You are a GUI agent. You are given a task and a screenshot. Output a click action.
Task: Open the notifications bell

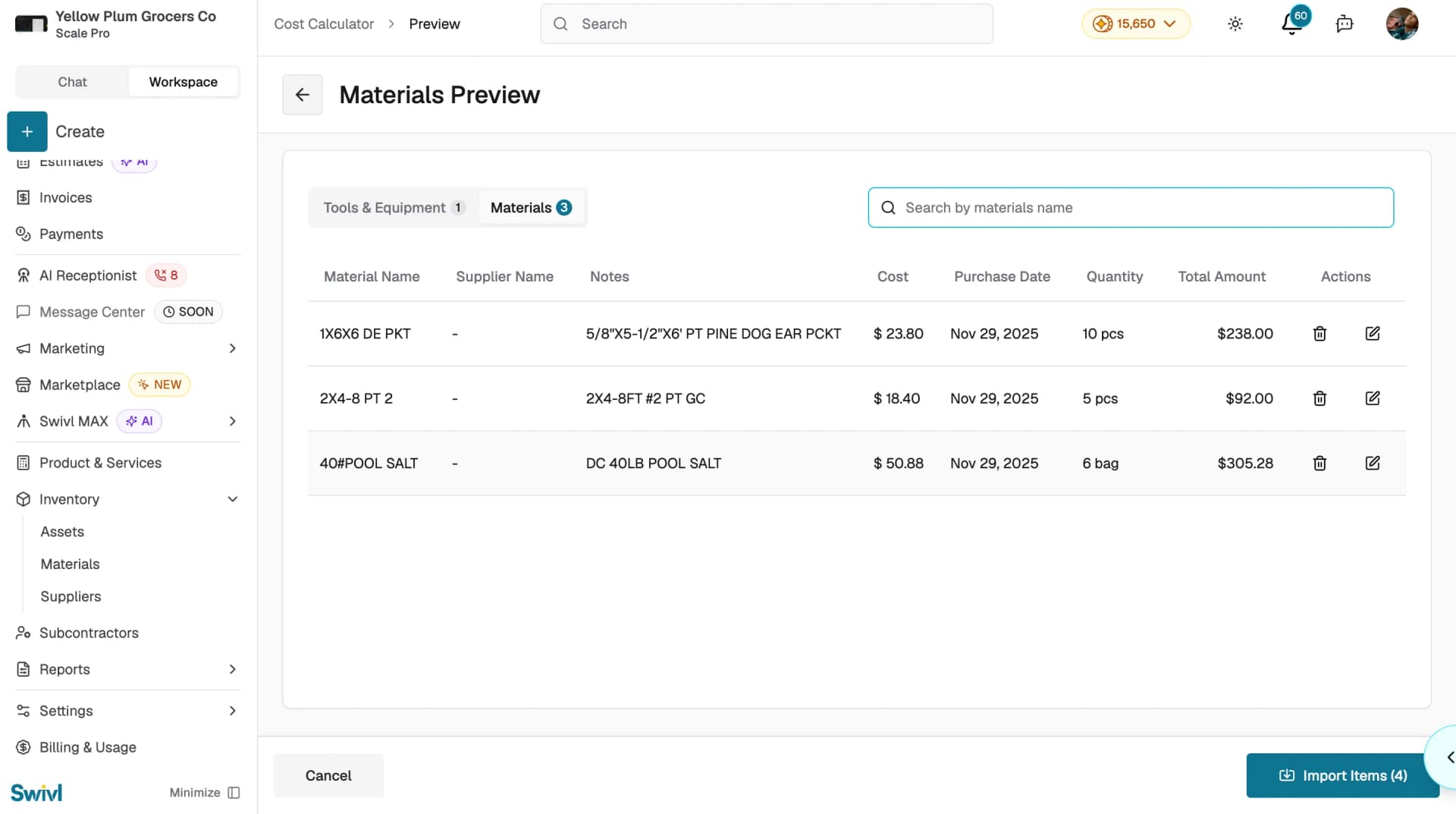1291,24
